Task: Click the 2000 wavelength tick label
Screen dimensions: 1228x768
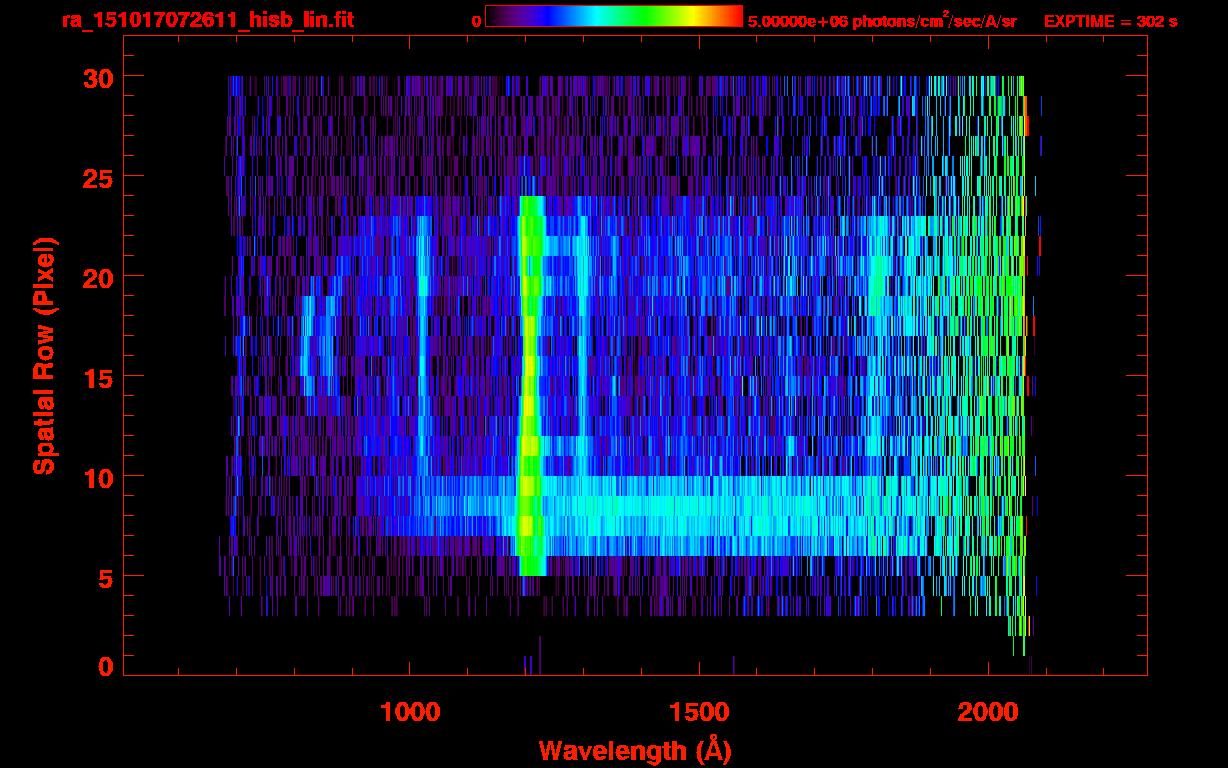Action: [x=988, y=712]
